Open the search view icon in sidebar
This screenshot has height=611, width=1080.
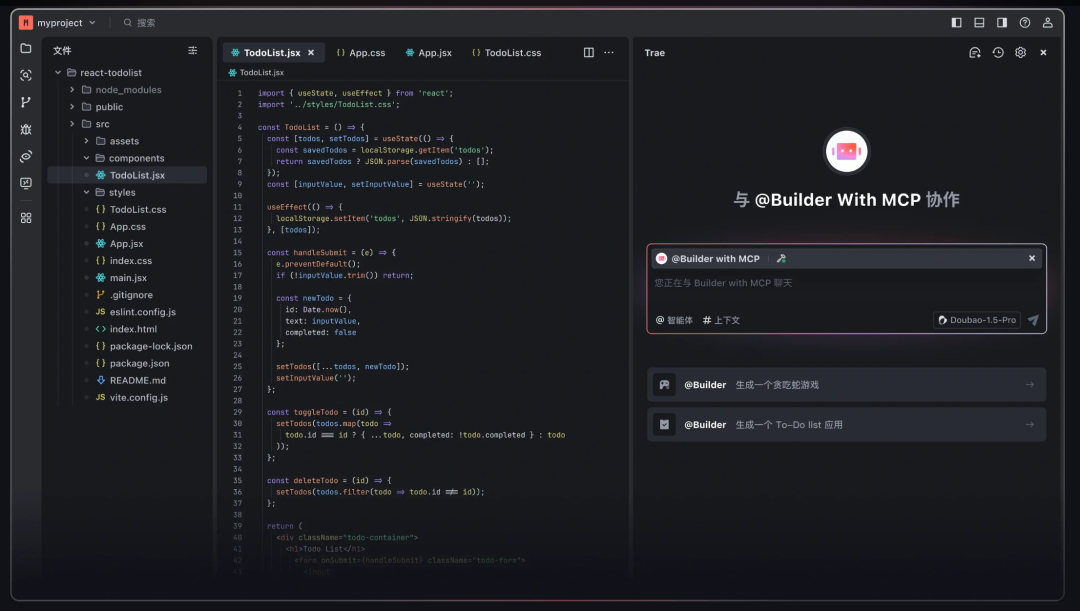pyautogui.click(x=26, y=75)
